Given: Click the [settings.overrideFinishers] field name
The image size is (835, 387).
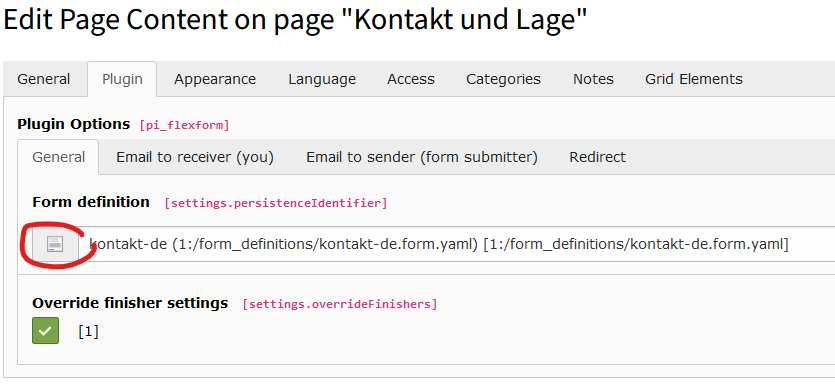Looking at the screenshot, I should coord(340,304).
